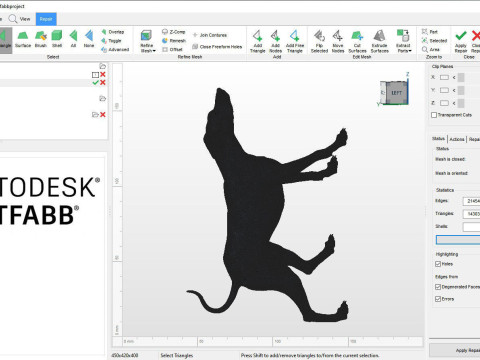Switch to the View ribbon tab
Screen dimensions: 480x360
(x=20, y=19)
